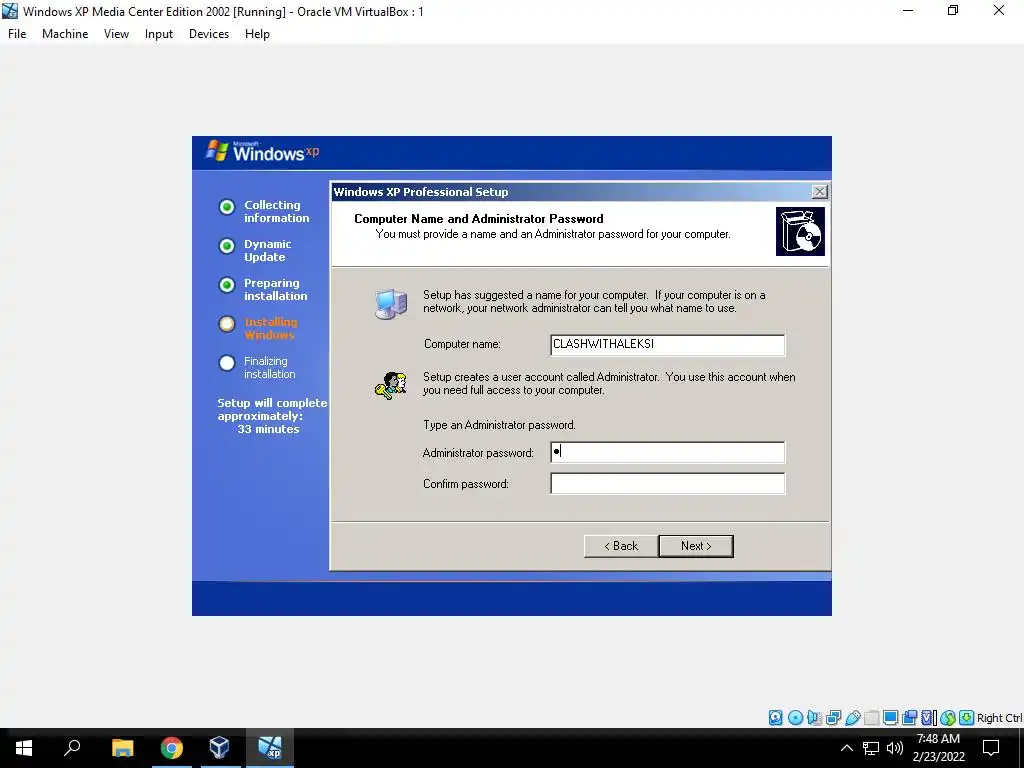Click the VirtualBox window title bar icon
1024x768 pixels.
10,11
